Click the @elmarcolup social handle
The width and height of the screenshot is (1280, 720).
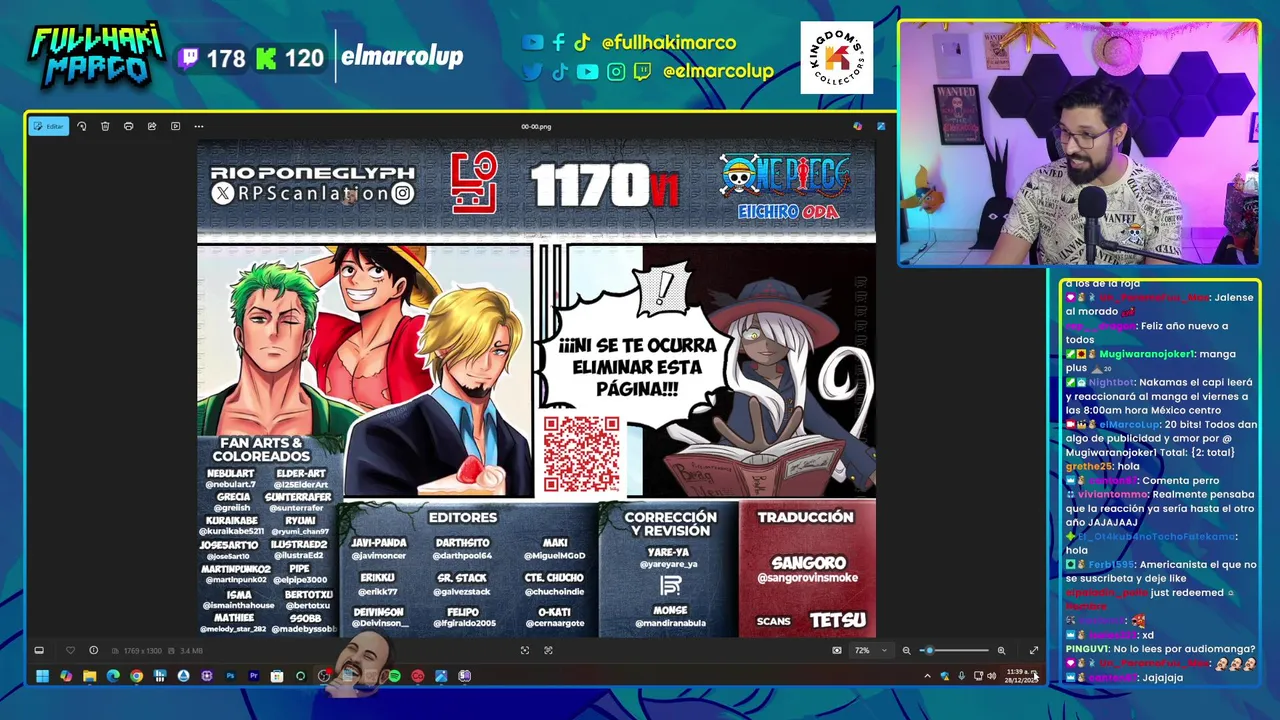click(x=718, y=71)
